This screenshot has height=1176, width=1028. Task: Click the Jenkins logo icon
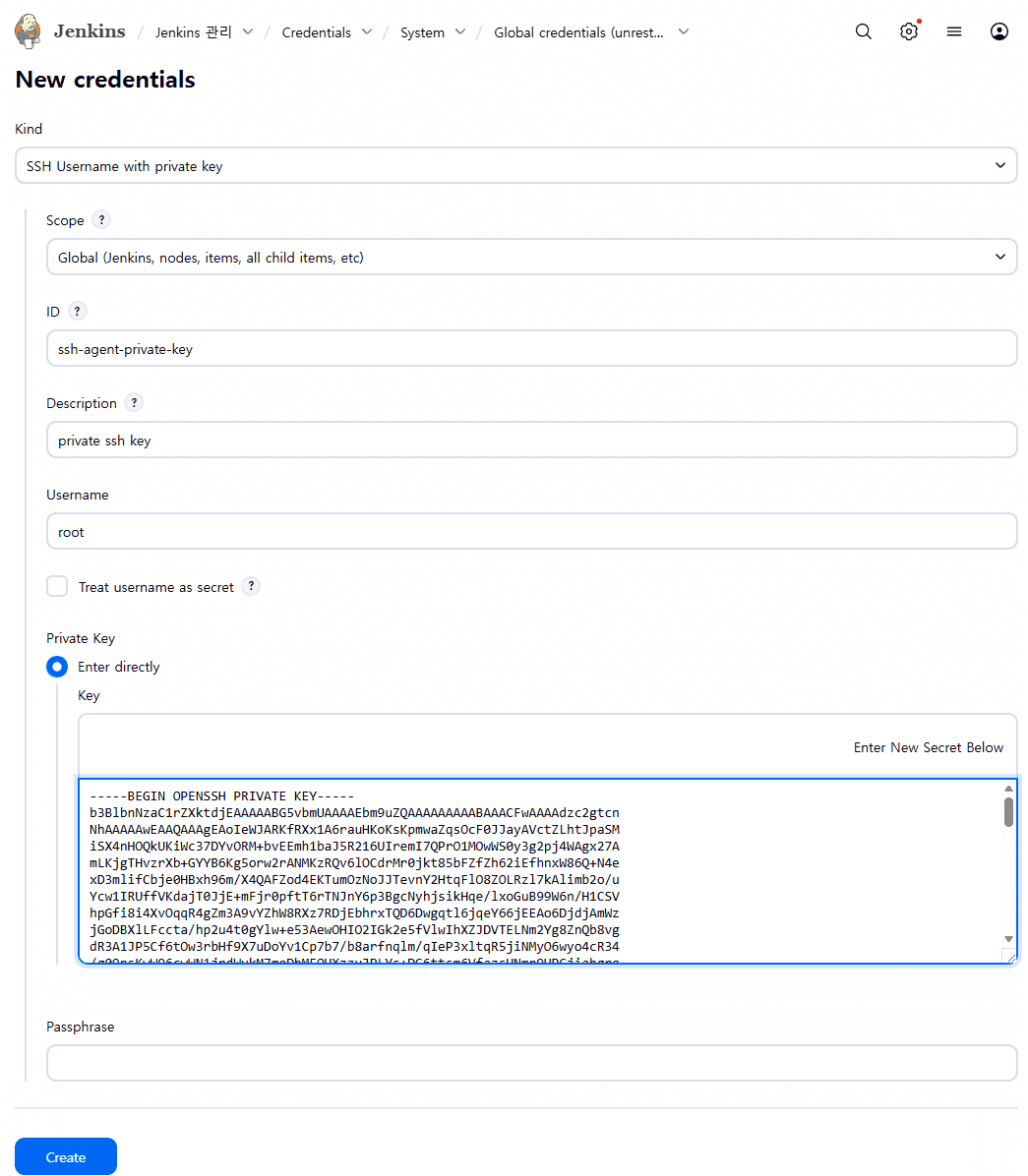tap(29, 31)
